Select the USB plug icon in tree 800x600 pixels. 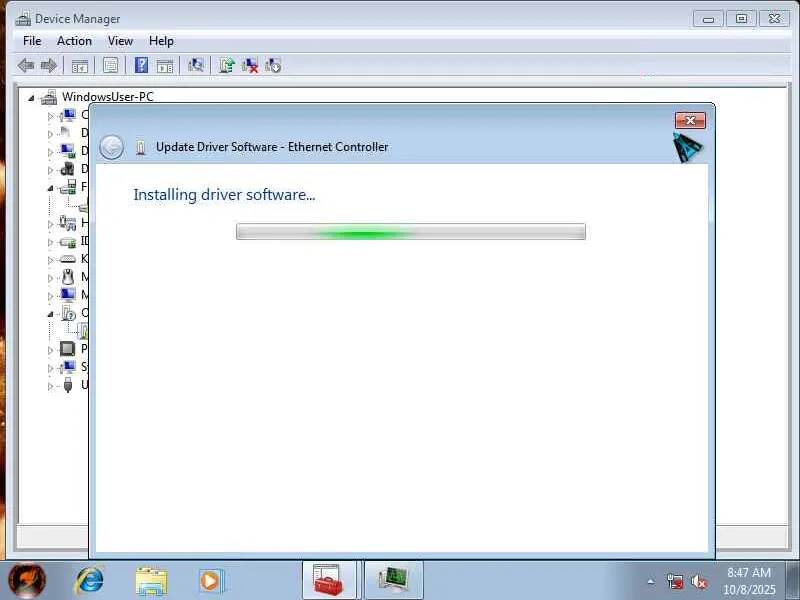[68, 385]
